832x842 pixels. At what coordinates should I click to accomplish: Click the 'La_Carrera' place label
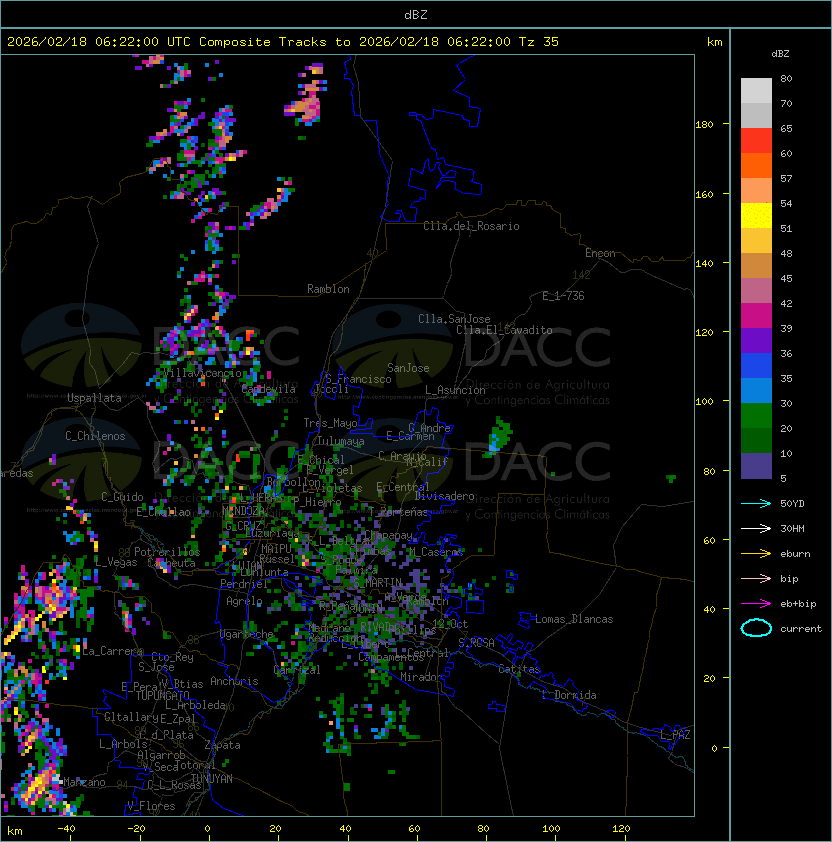112,651
